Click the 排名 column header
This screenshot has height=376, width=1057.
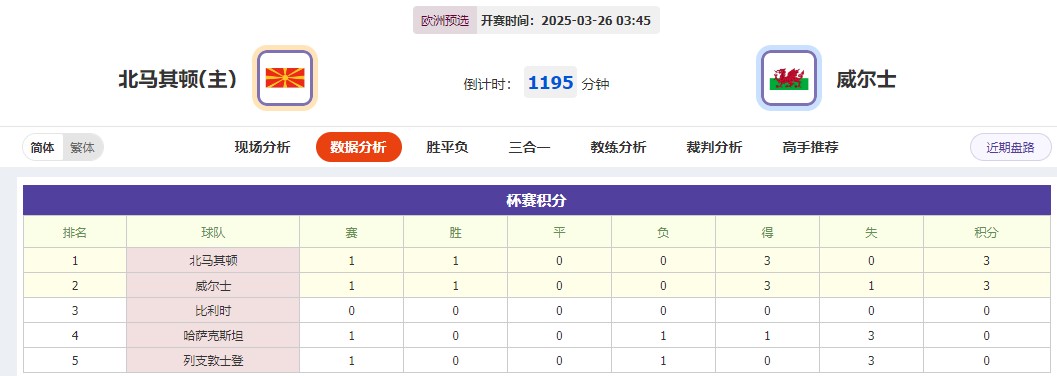(75, 232)
